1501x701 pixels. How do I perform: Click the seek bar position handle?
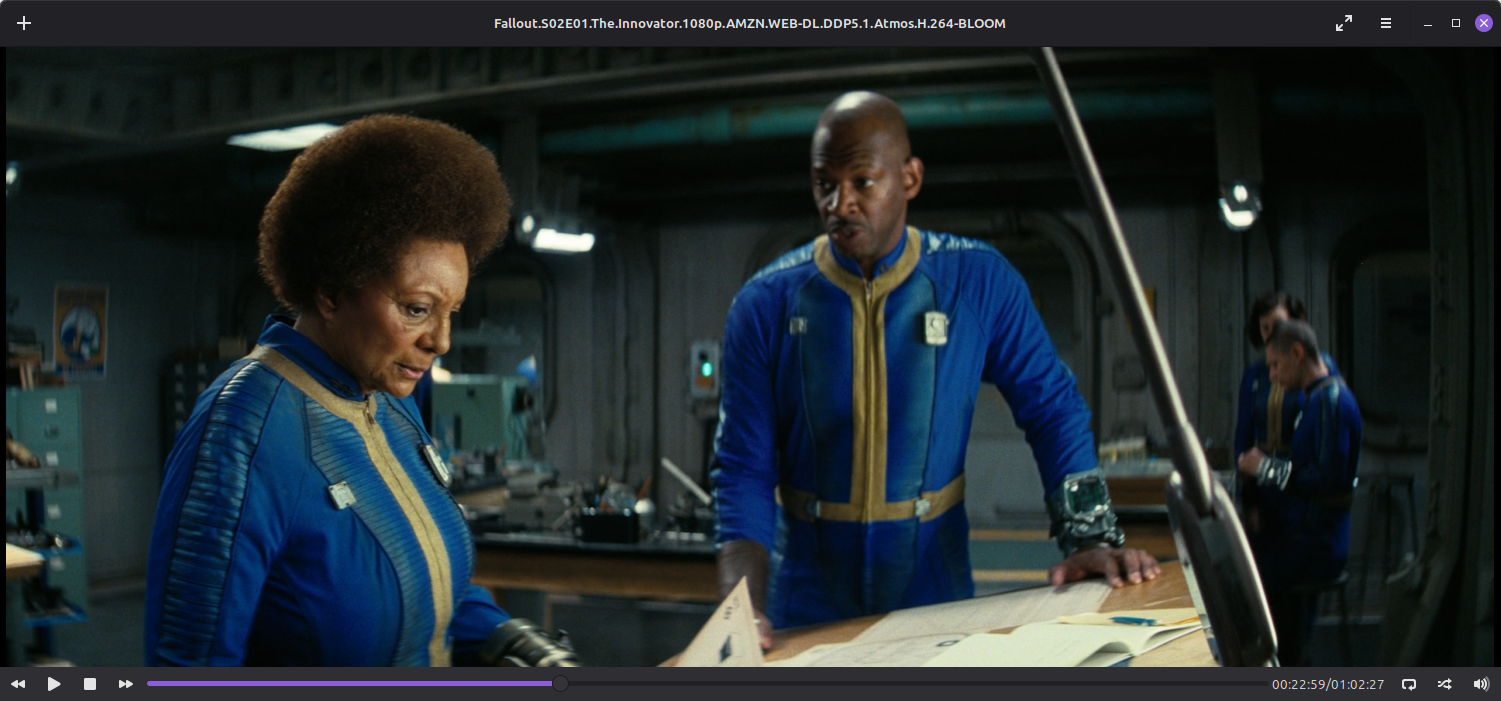(x=561, y=684)
